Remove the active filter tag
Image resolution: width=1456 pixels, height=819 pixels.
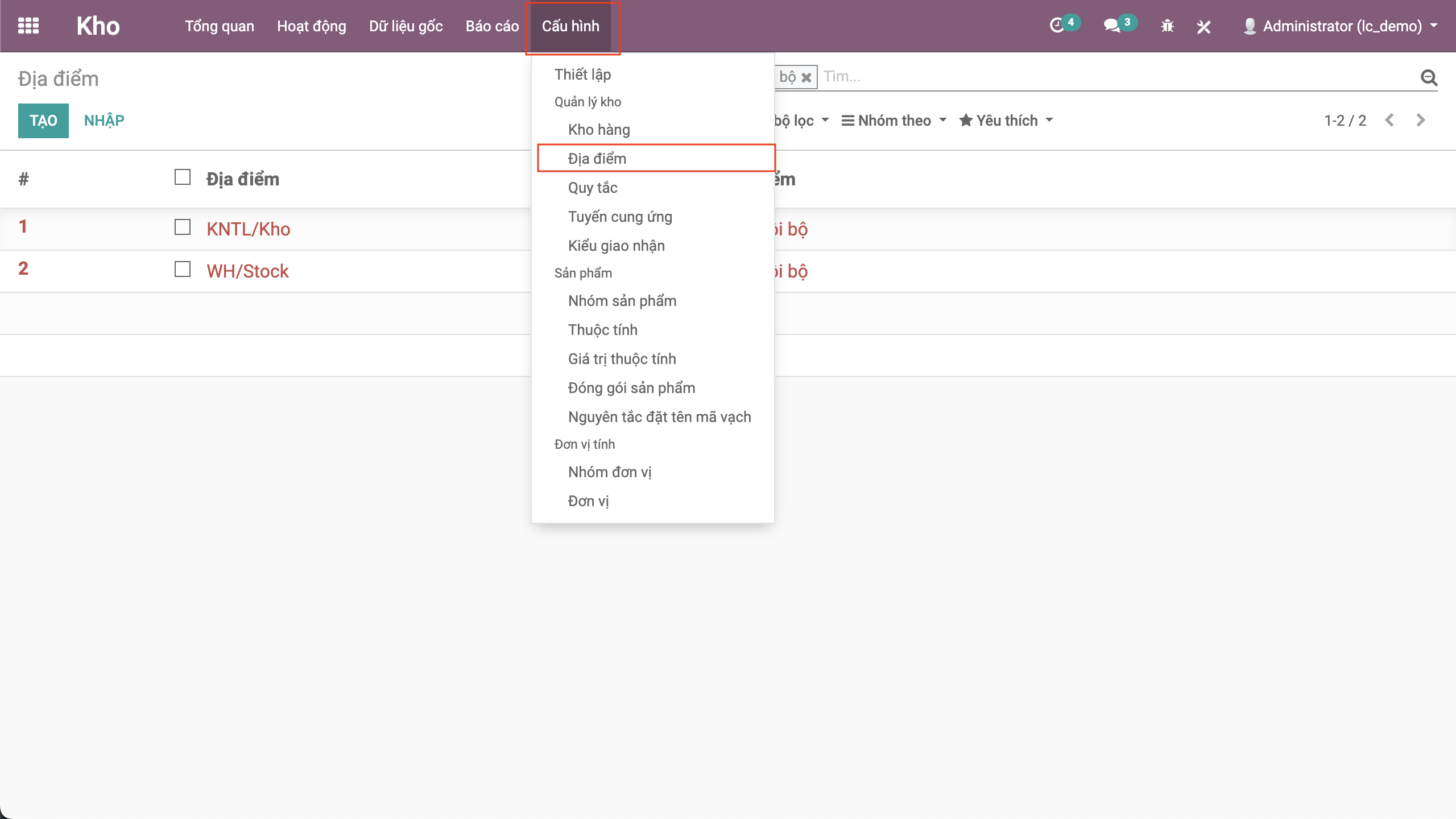(806, 77)
